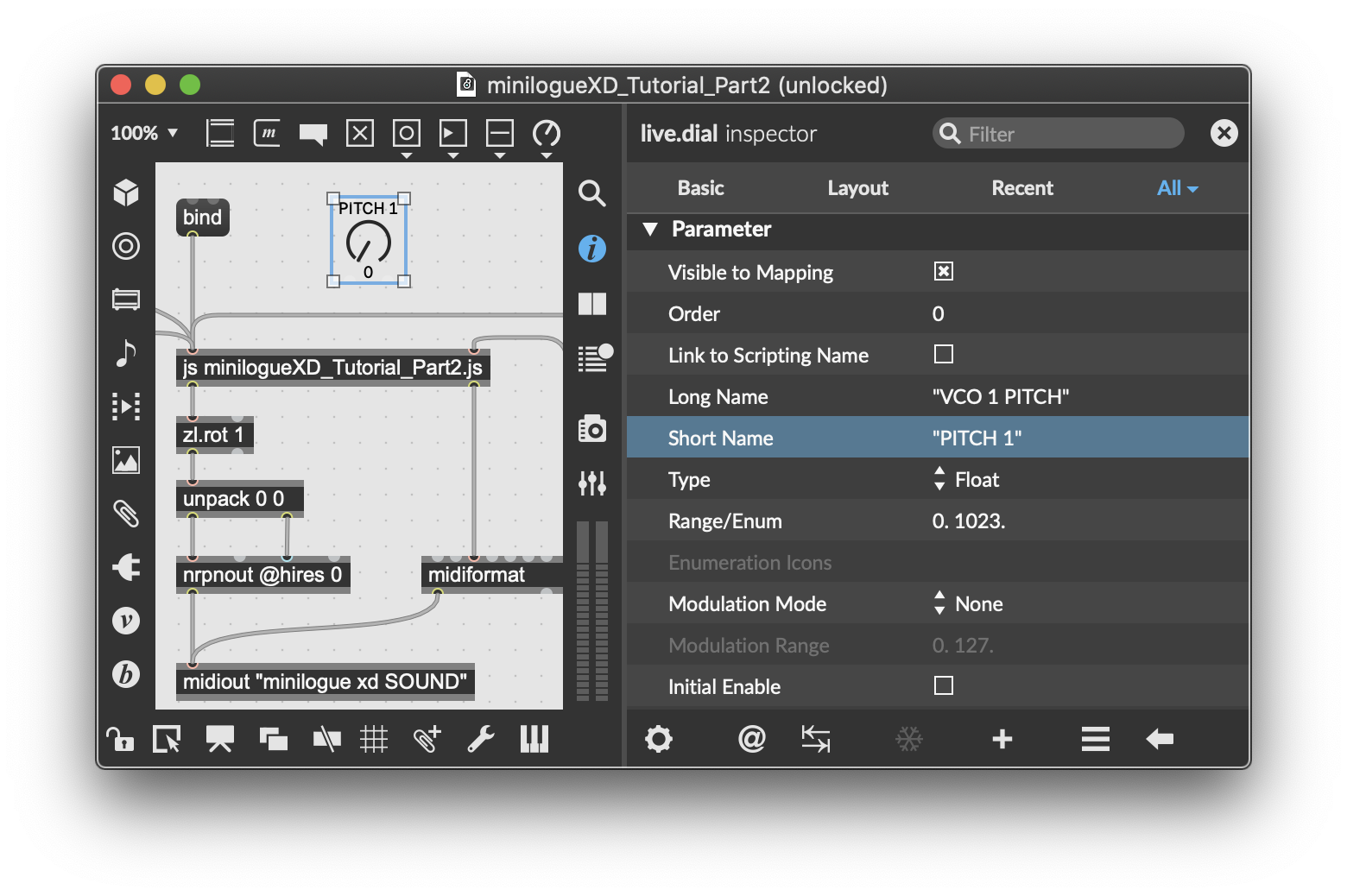Screen dimensions: 1347x896
Task: Toggle the inspector info icon
Action: coord(592,249)
